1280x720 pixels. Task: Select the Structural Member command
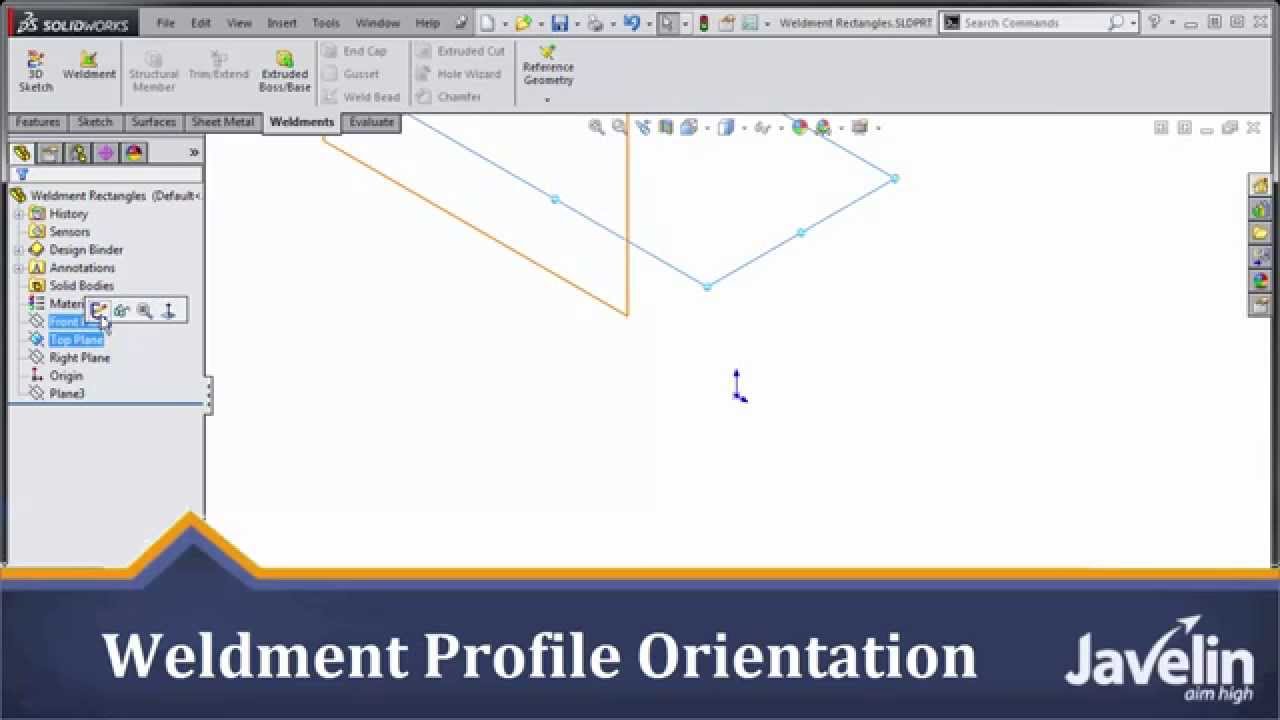(x=153, y=72)
